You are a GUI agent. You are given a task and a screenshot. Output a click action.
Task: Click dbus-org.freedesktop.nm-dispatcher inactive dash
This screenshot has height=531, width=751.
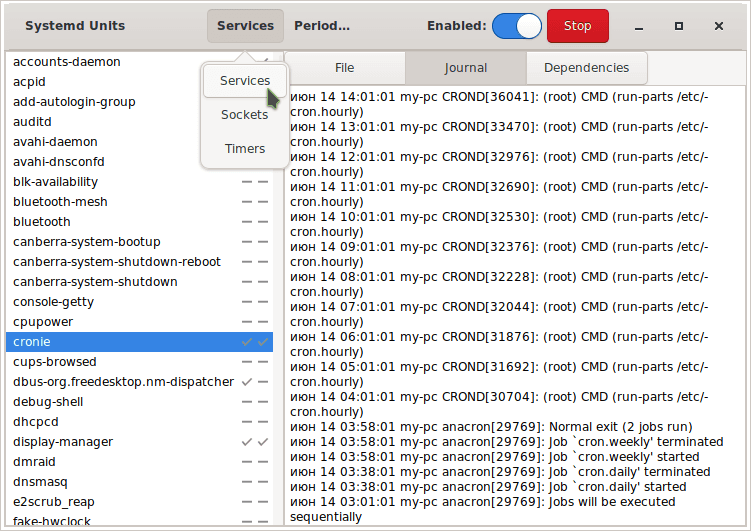(x=263, y=382)
